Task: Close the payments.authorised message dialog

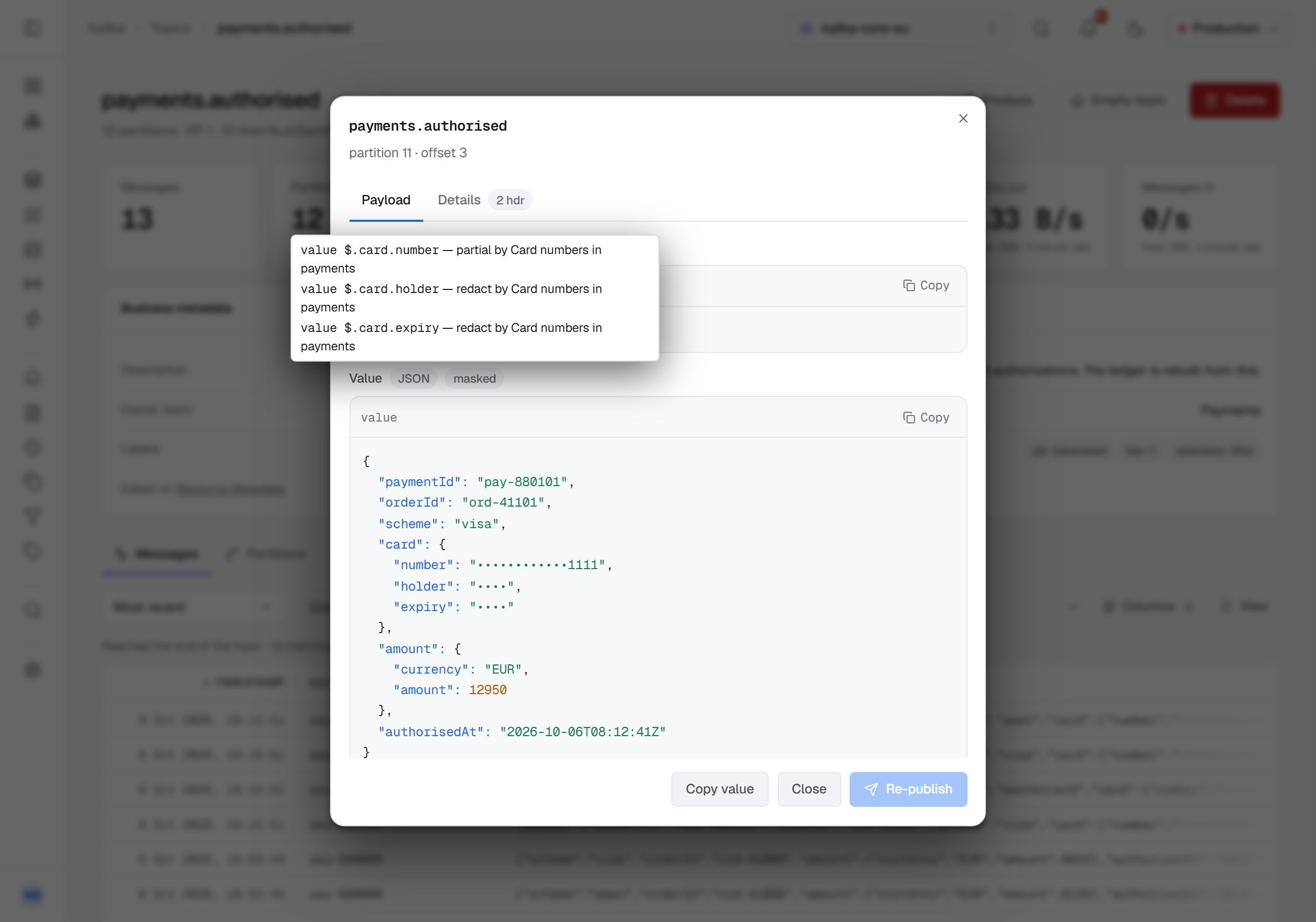Action: 963,118
